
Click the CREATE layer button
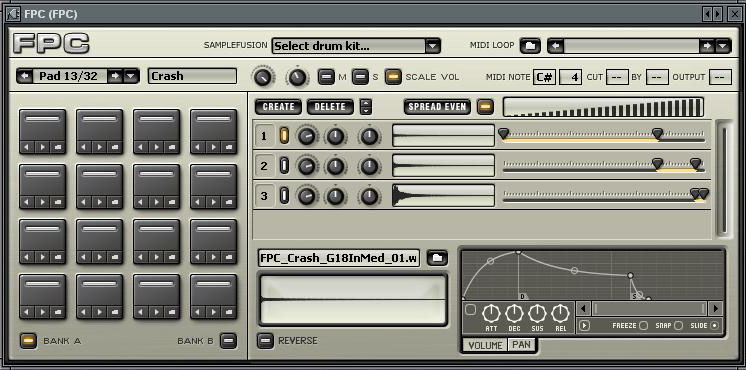[x=278, y=107]
